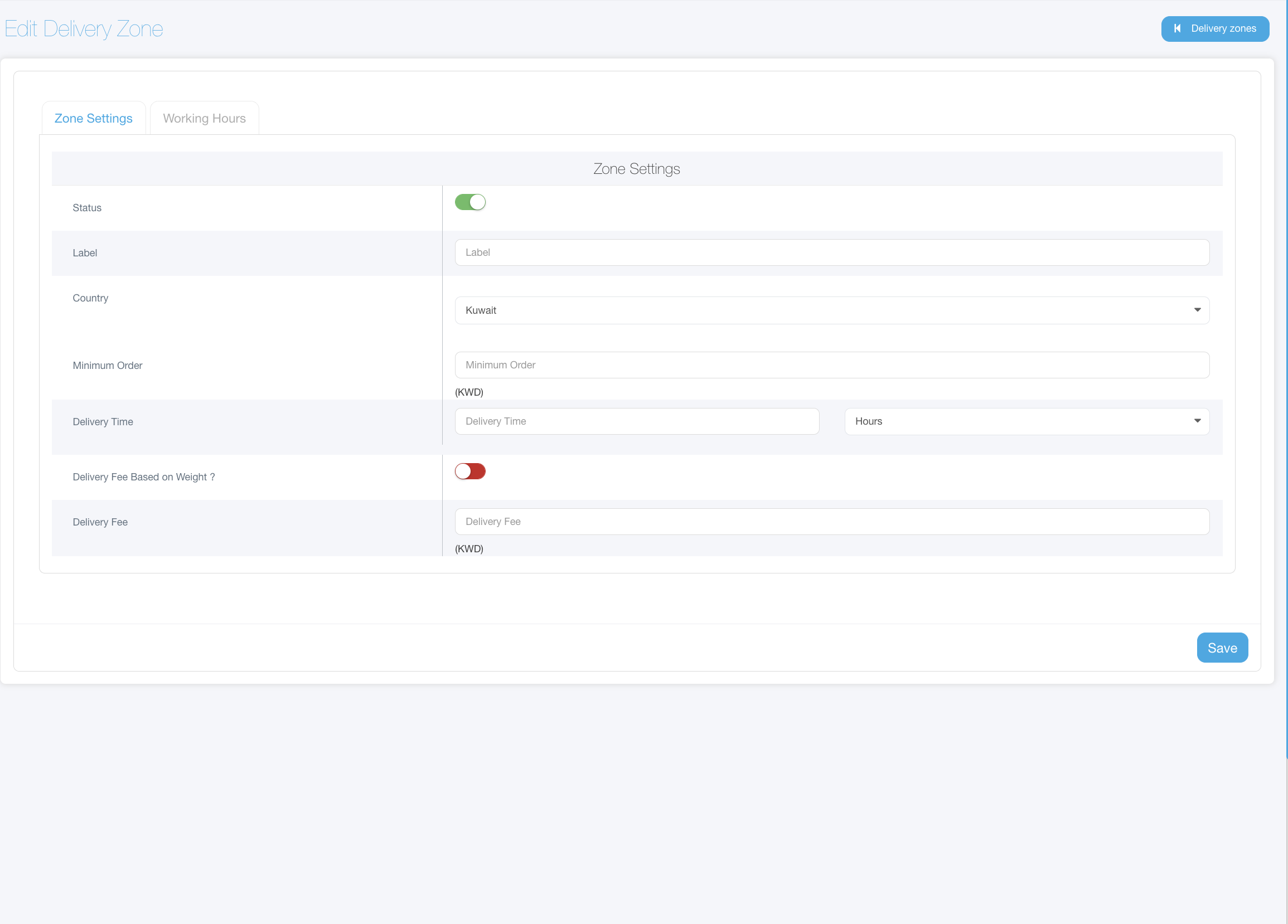Screen dimensions: 1288x924
Task: Click the Status row label
Action: coord(87,208)
